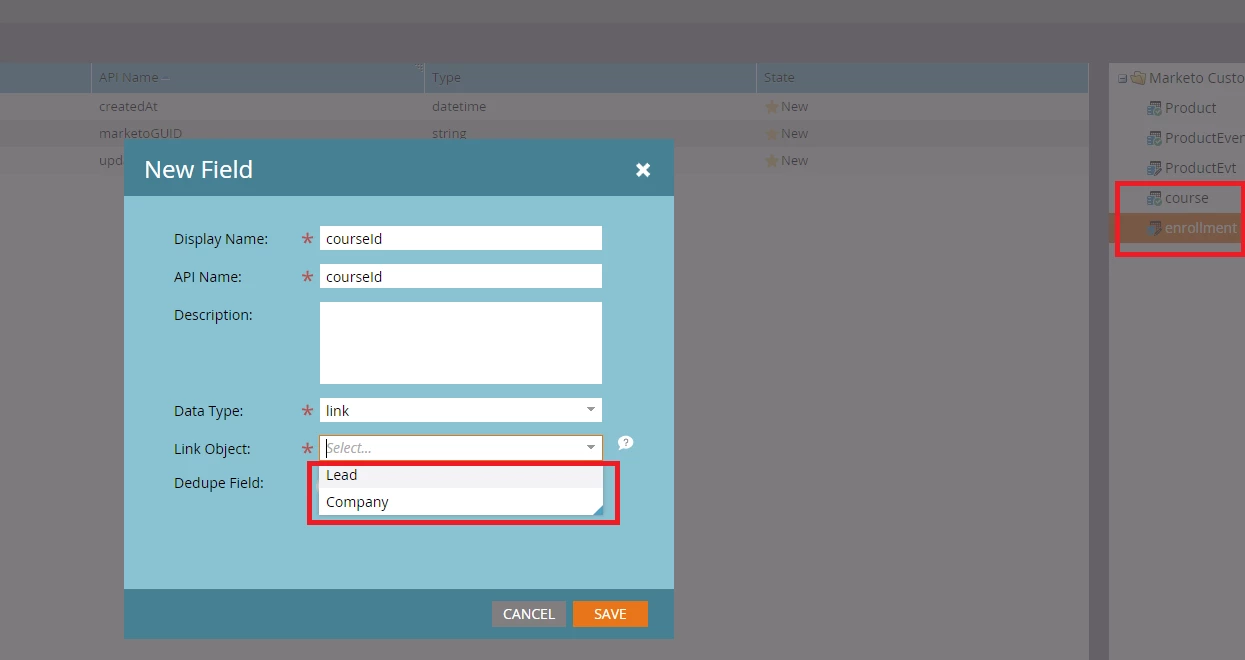This screenshot has height=660, width=1245.
Task: Click the course object icon in tree
Action: 1154,198
